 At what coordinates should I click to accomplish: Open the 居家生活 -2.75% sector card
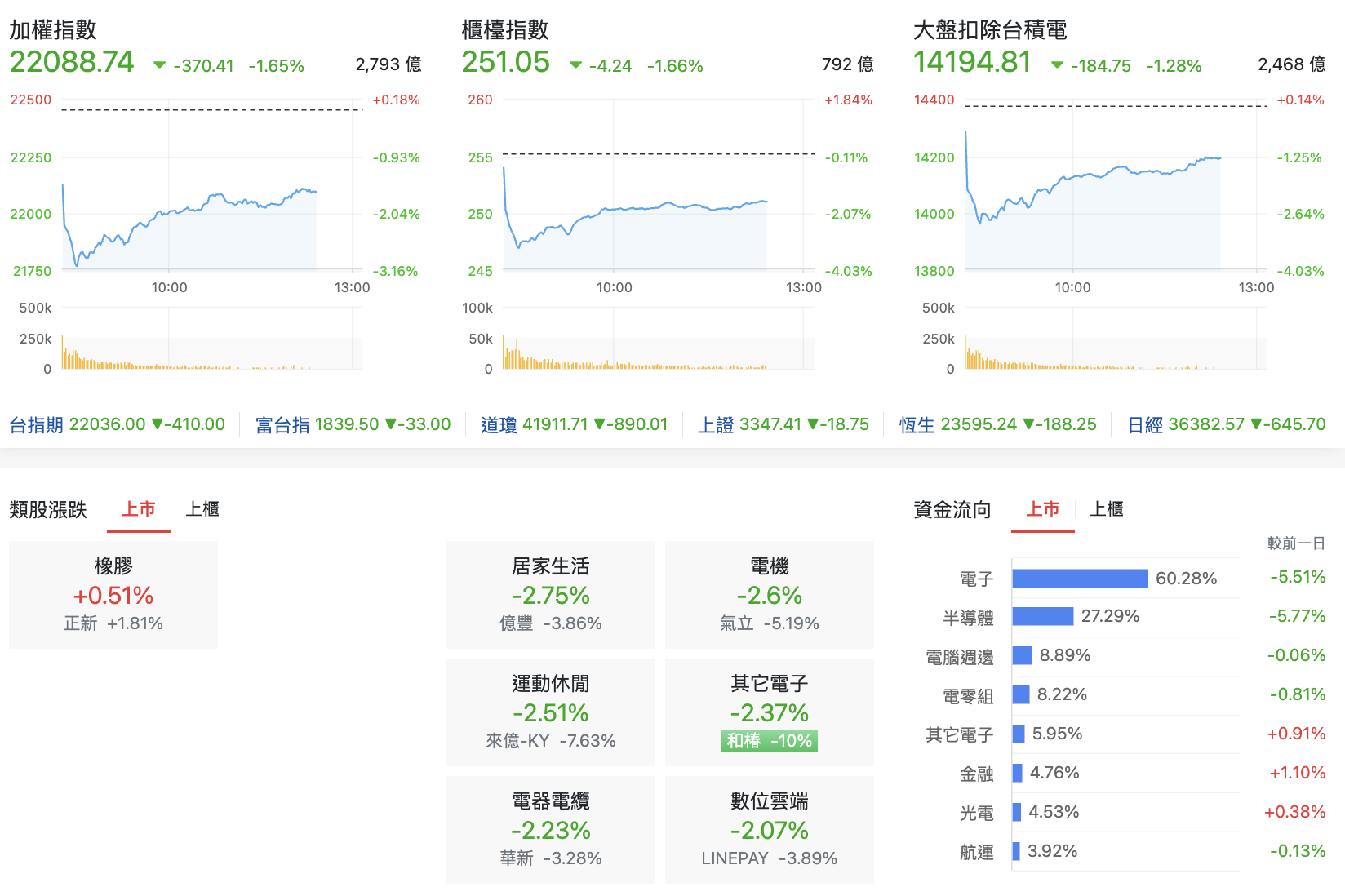tap(551, 595)
